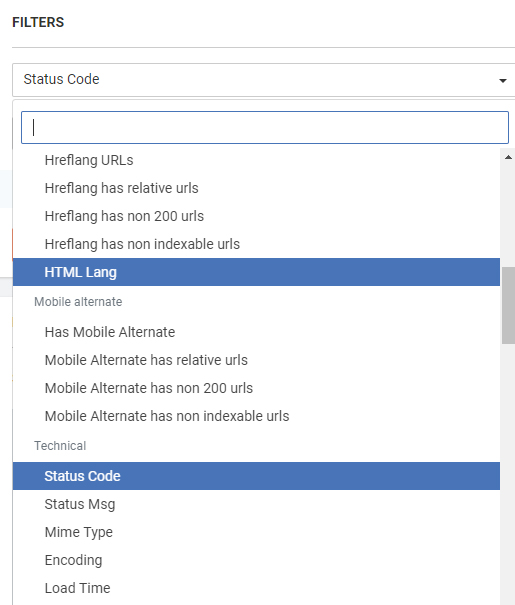Click the scrollbar up arrow

pyautogui.click(x=508, y=157)
